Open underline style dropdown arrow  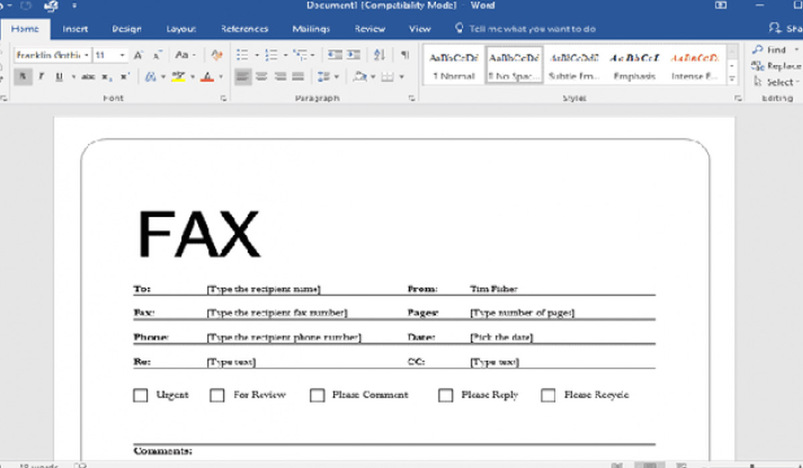coord(74,77)
